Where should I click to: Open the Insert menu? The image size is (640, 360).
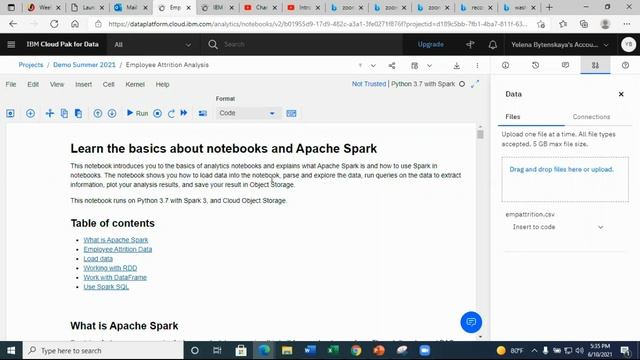coord(83,84)
